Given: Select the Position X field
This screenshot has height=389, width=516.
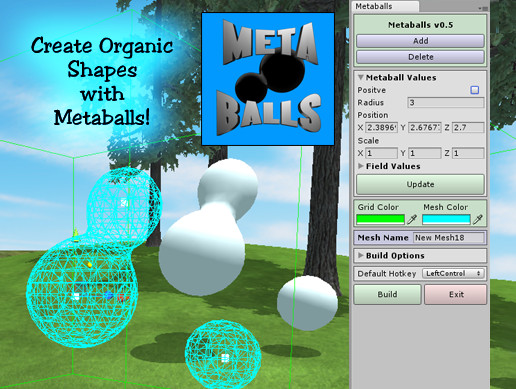Looking at the screenshot, I should point(381,128).
